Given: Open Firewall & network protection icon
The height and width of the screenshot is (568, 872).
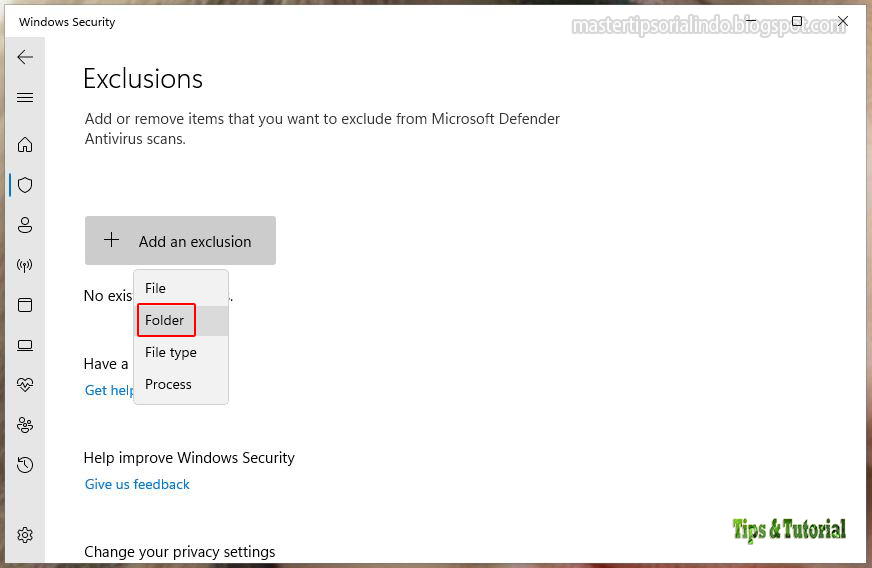Looking at the screenshot, I should [25, 265].
